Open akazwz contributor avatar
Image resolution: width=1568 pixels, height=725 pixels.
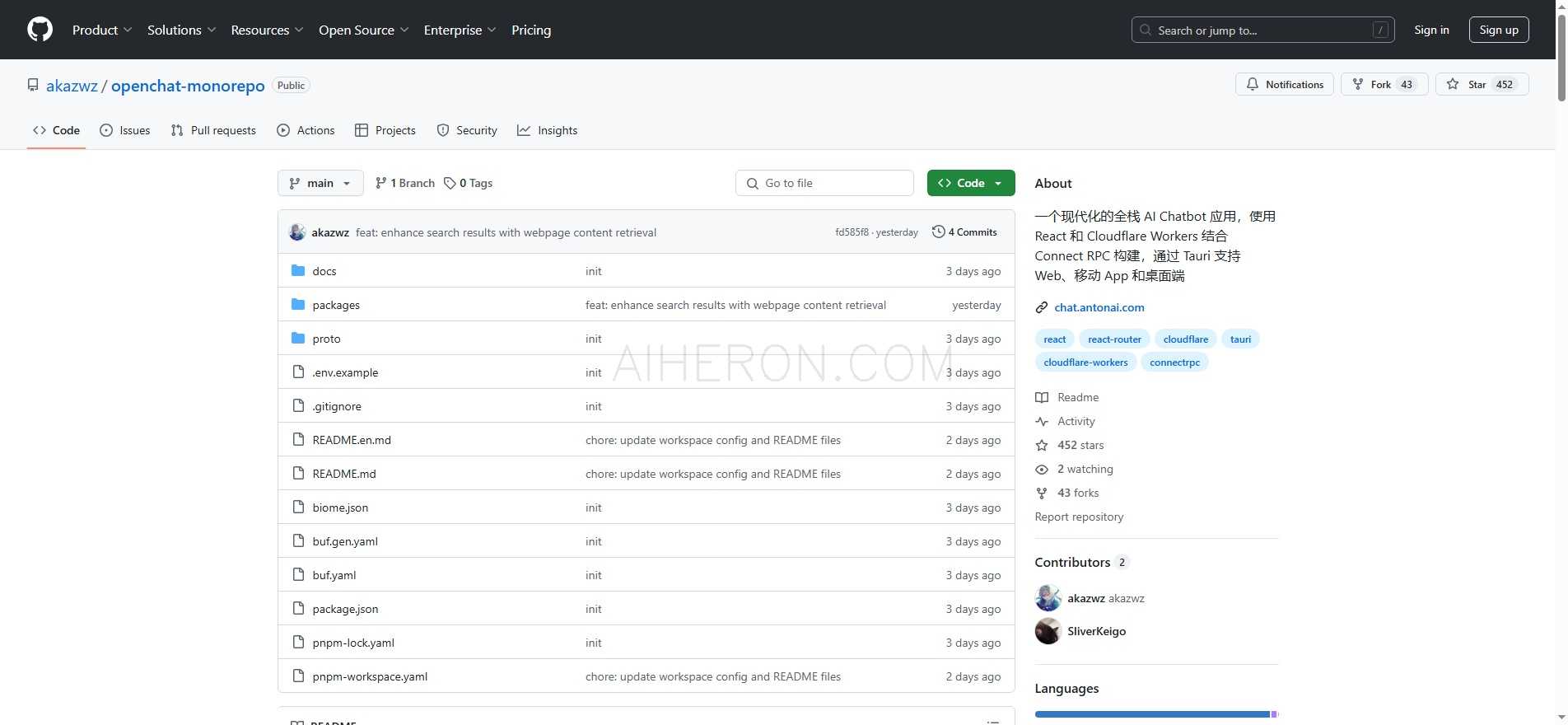(x=1048, y=598)
